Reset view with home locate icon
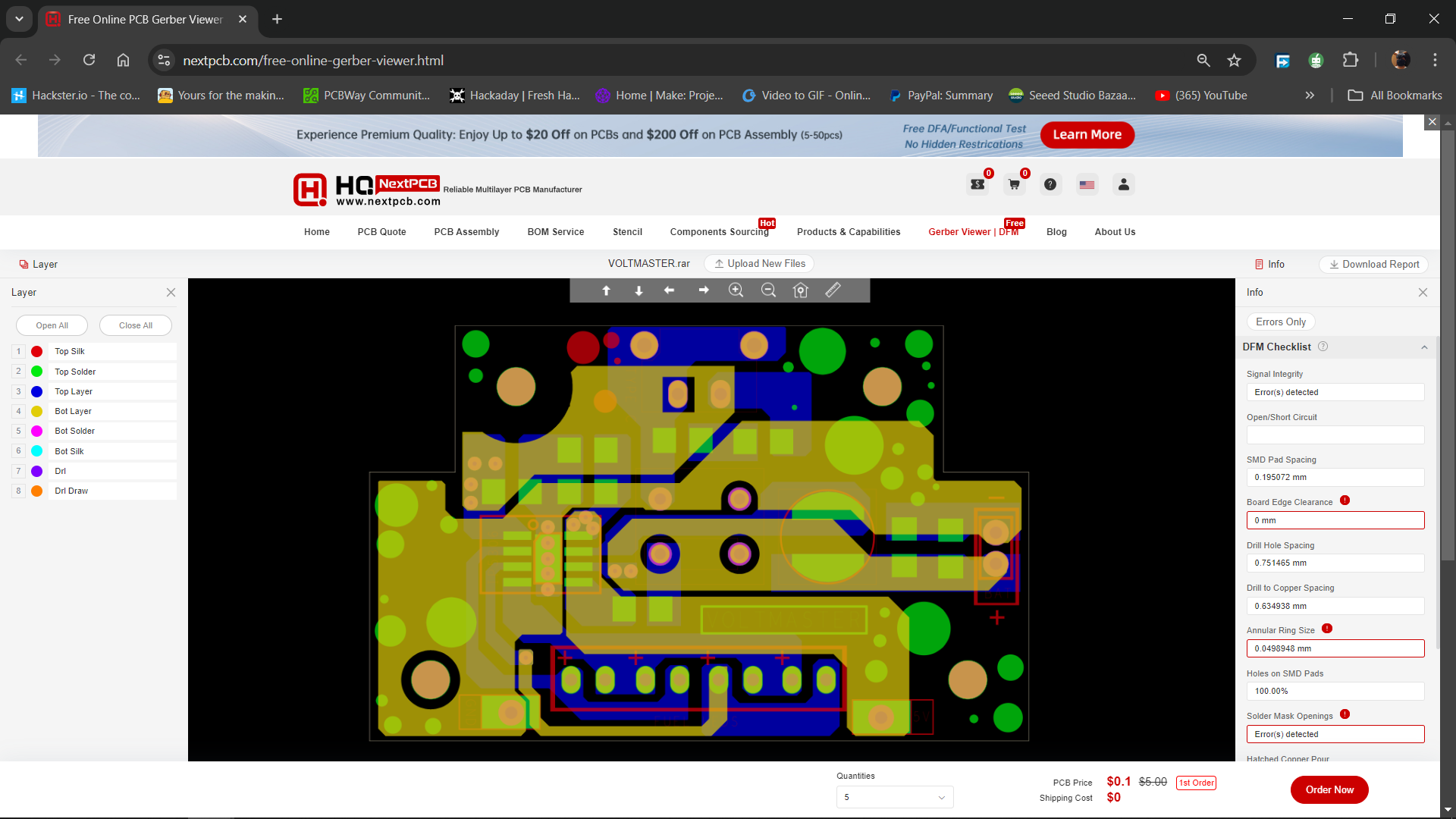The height and width of the screenshot is (819, 1456). [801, 290]
